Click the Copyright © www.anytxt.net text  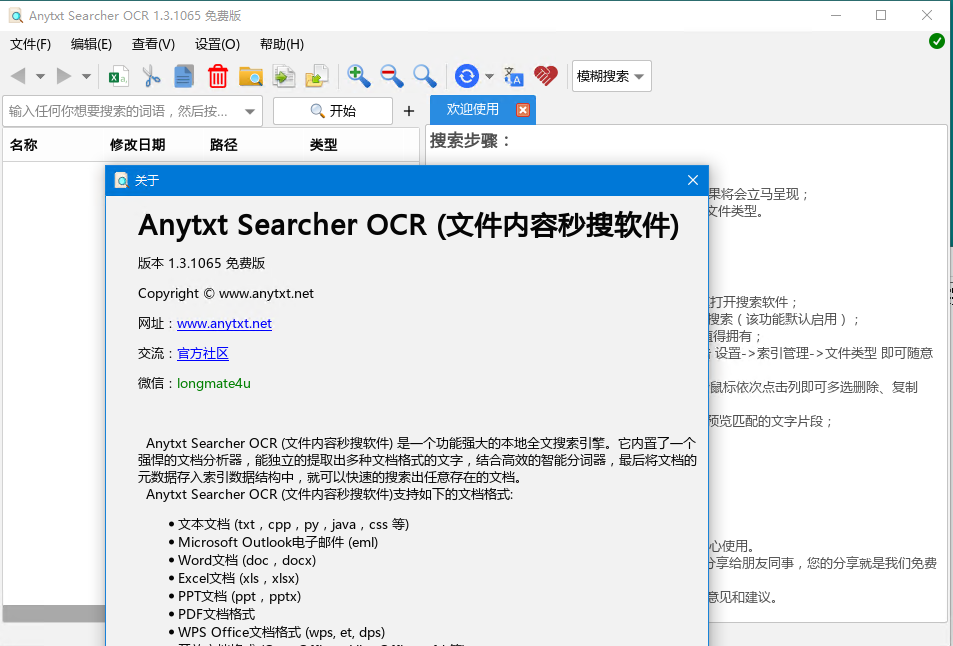(225, 294)
